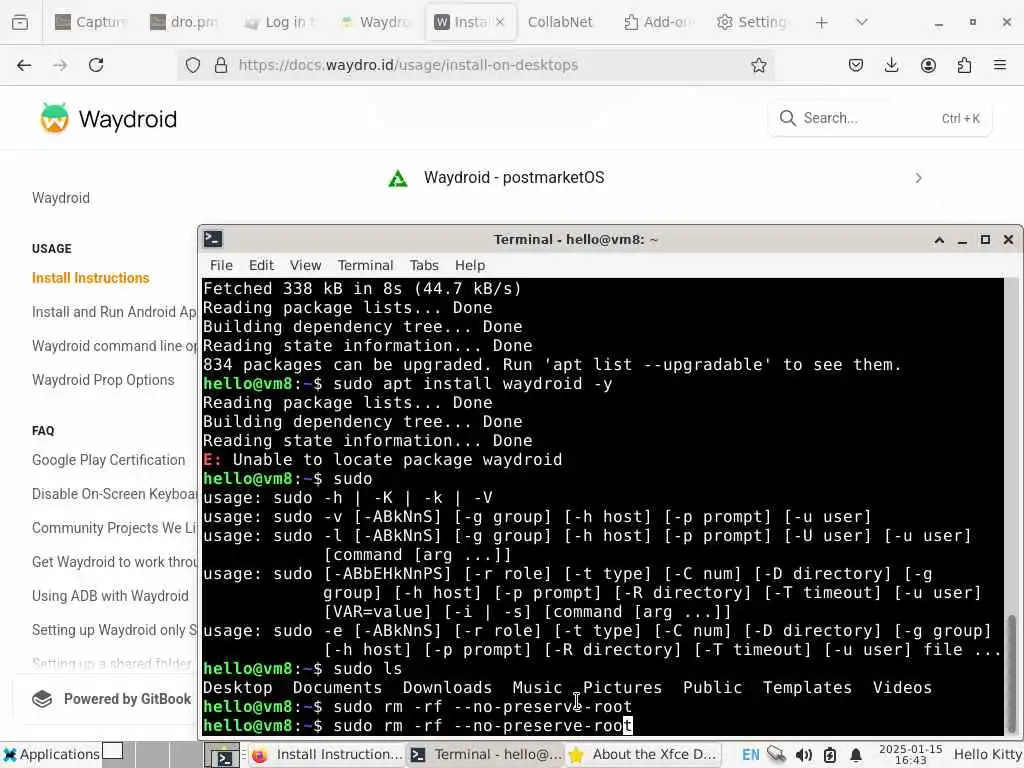
Task: Click the forward navigation arrow
Action: click(60, 65)
